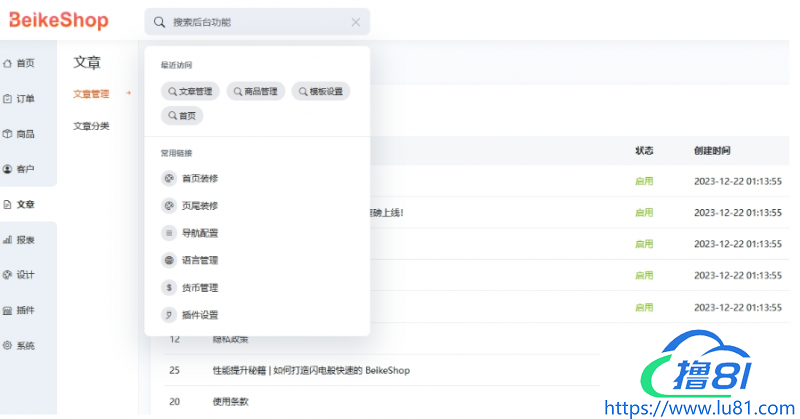Click the 设计 palette icon in sidebar
The width and height of the screenshot is (800, 419).
pos(8,275)
